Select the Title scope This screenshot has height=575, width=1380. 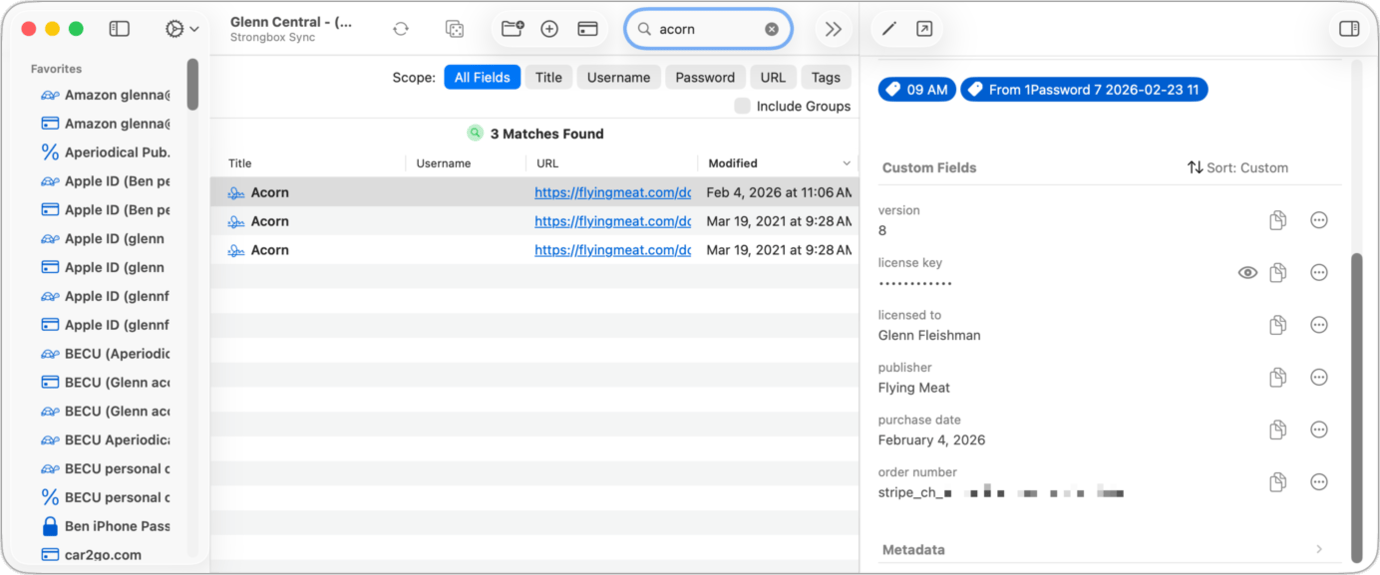pyautogui.click(x=549, y=77)
